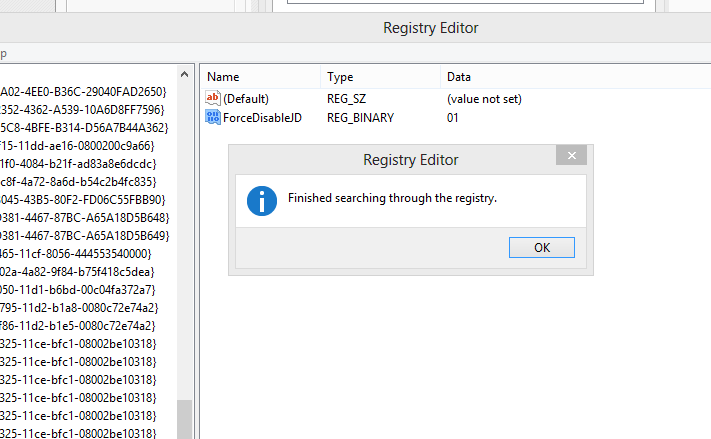Sort values by the Type column header
The image size is (711, 439).
point(380,77)
